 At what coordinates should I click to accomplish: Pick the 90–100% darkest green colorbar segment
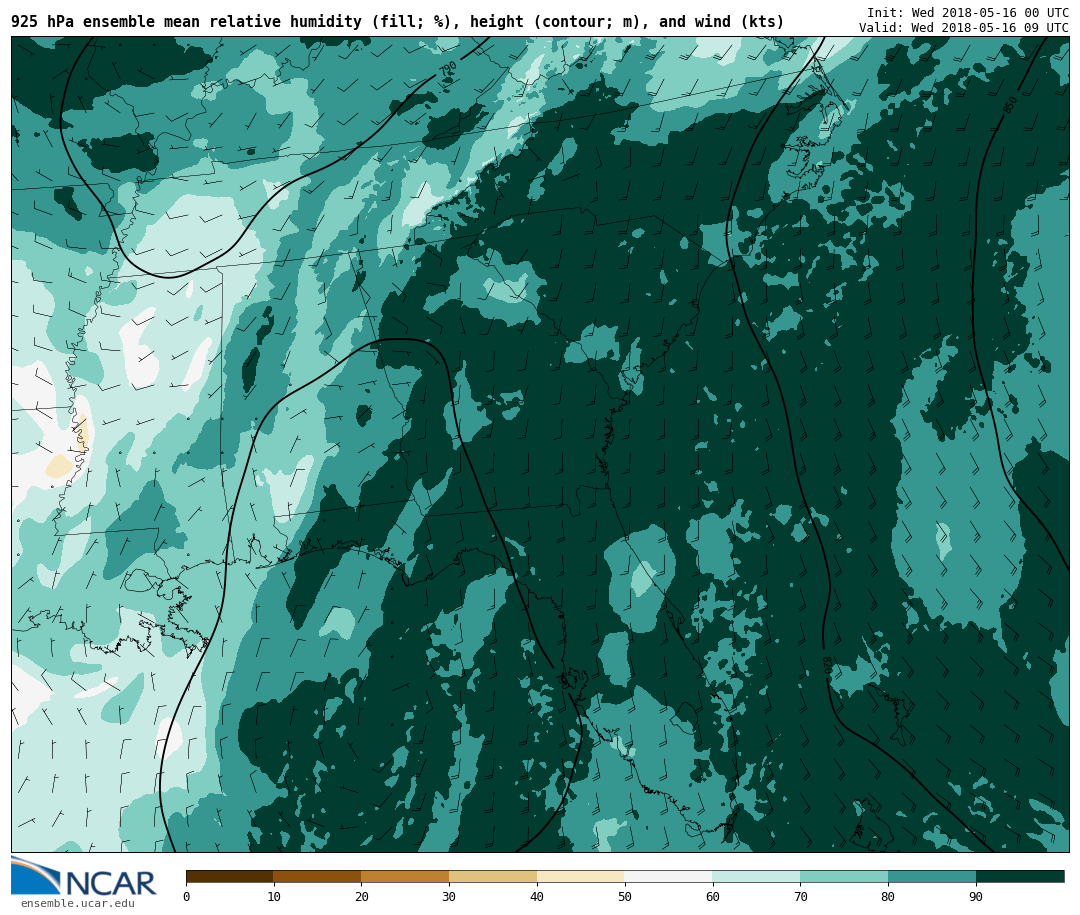coord(1020,877)
